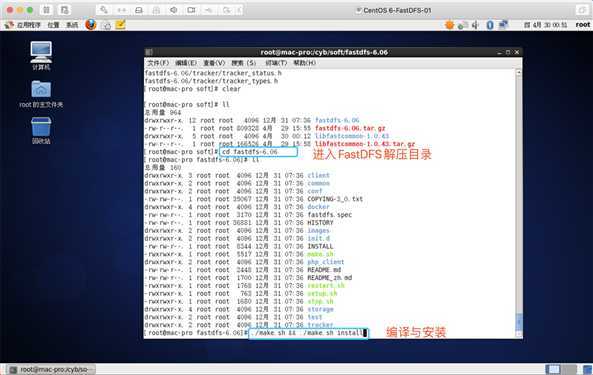Open the Trash desktop icon
The width and height of the screenshot is (593, 375).
[x=41, y=130]
